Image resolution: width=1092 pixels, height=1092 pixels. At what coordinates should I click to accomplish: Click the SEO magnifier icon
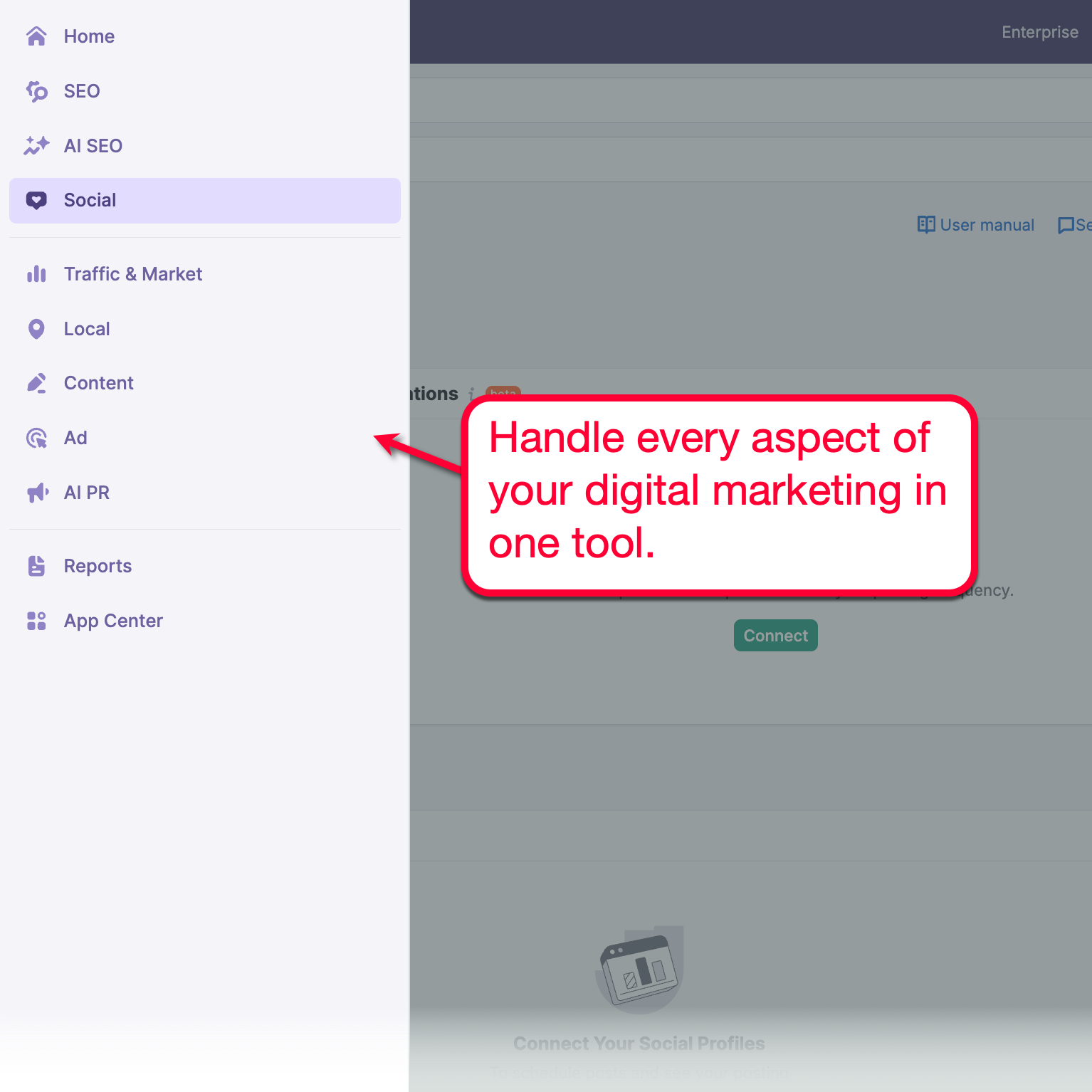36,91
